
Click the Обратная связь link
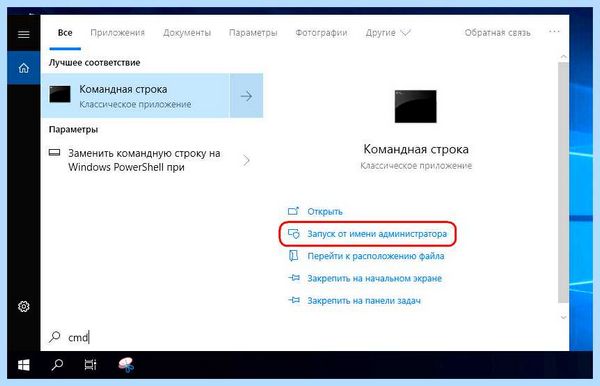pos(497,33)
